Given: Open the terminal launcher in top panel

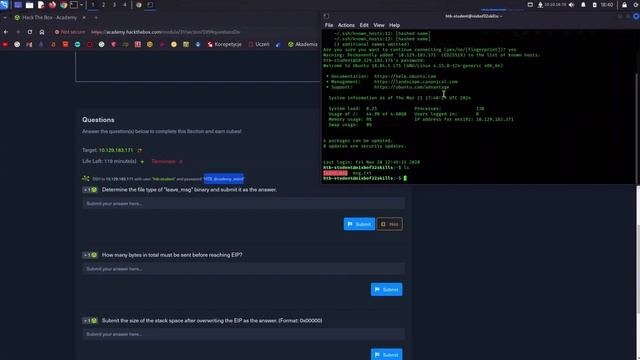Looking at the screenshot, I should point(74,5).
